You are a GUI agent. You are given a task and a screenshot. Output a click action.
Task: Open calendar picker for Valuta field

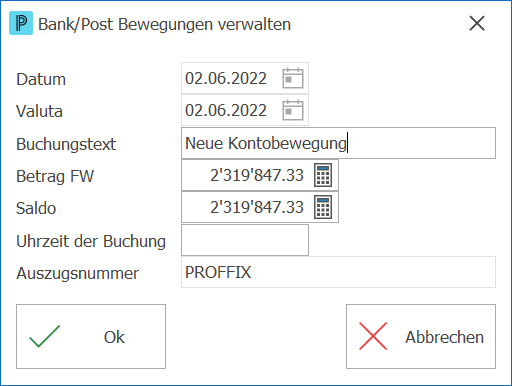point(293,110)
